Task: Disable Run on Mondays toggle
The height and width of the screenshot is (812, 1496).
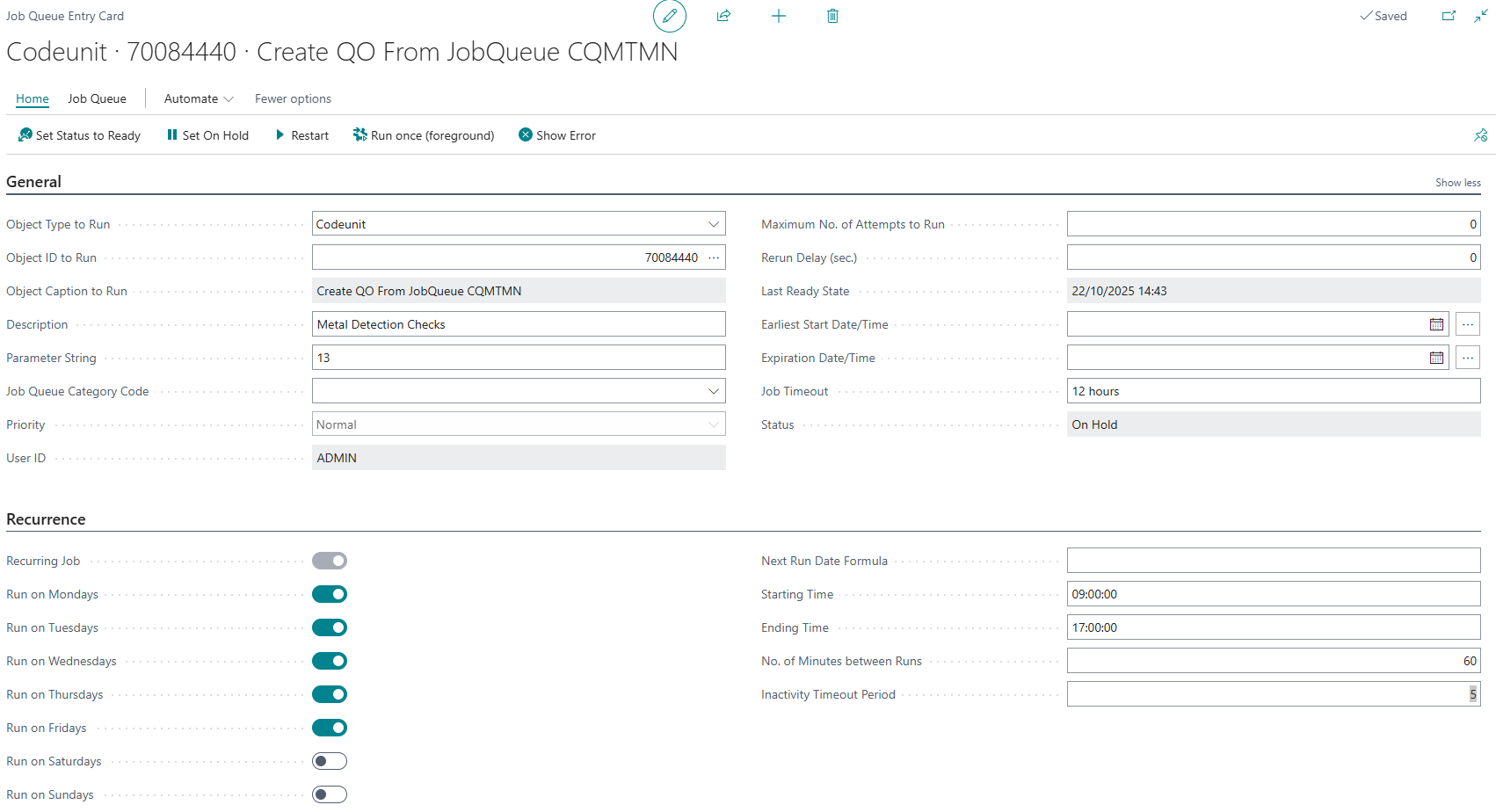Action: [x=330, y=594]
